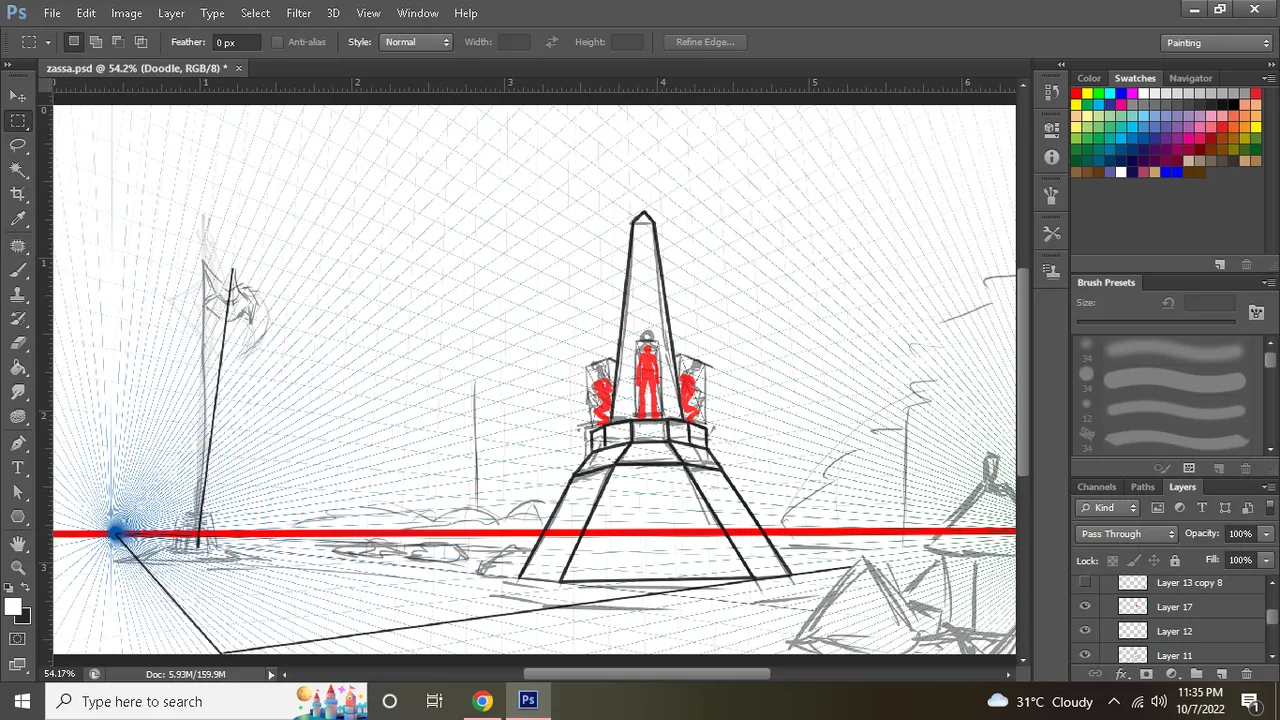The width and height of the screenshot is (1280, 720).
Task: Select the Polygon shape tool
Action: click(x=18, y=517)
